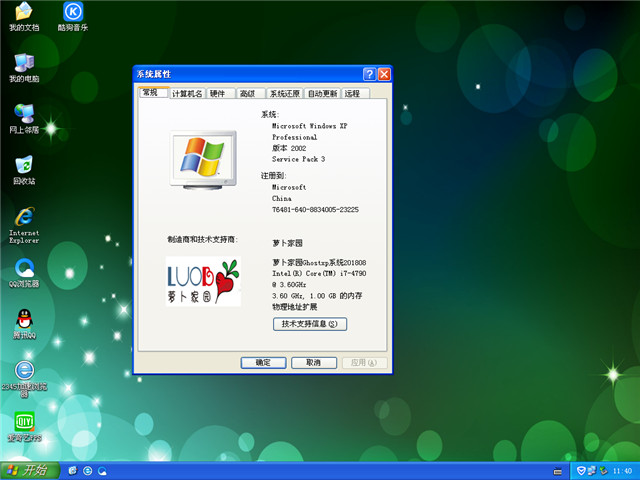
Task: Select the Internet Explorer desktop icon
Action: [x=24, y=225]
